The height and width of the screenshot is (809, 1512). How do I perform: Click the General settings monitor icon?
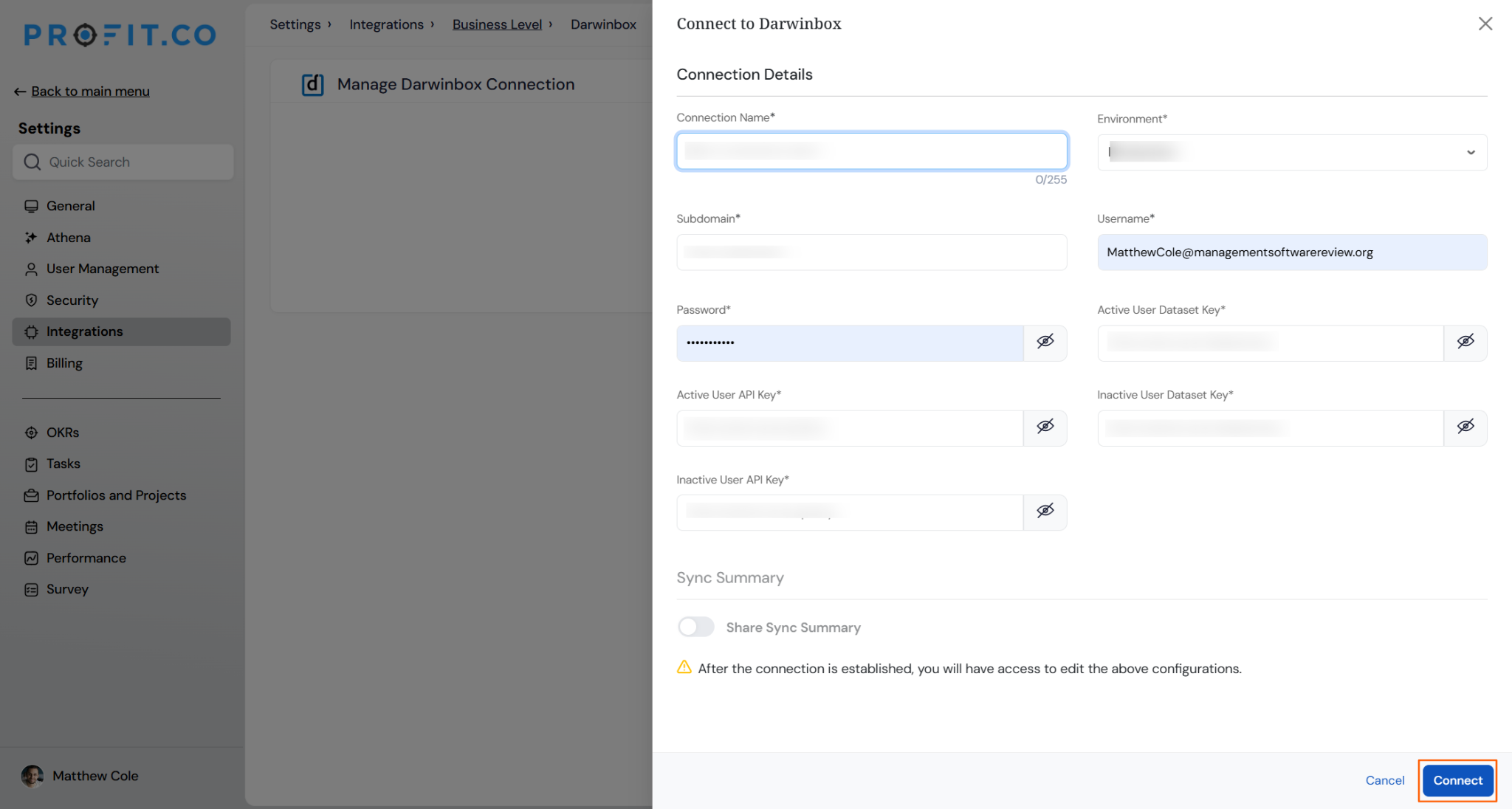click(x=31, y=206)
